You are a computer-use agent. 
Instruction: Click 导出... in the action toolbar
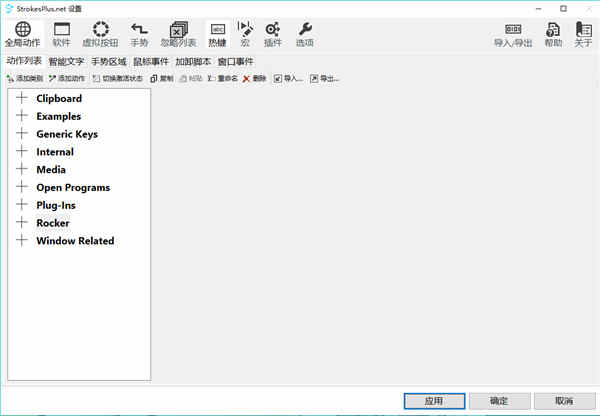point(324,78)
